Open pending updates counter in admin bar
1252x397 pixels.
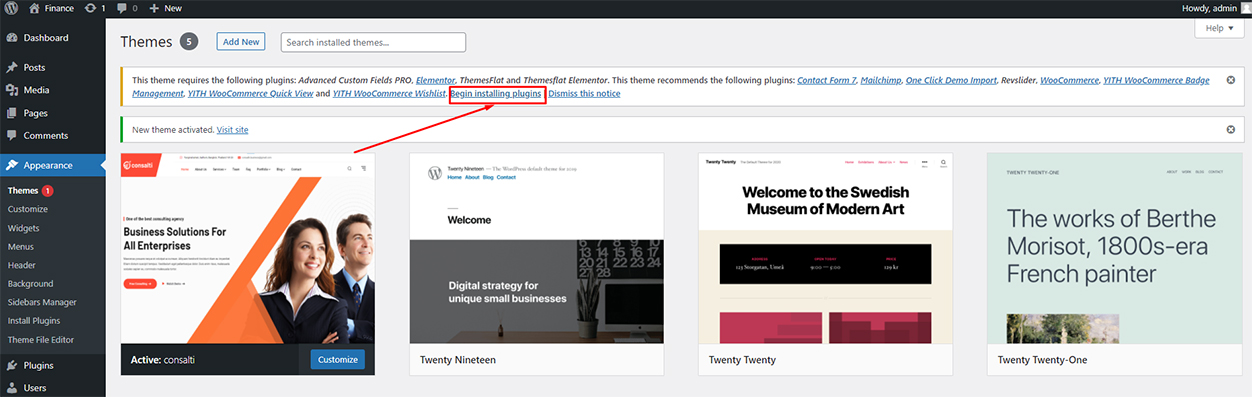click(95, 8)
